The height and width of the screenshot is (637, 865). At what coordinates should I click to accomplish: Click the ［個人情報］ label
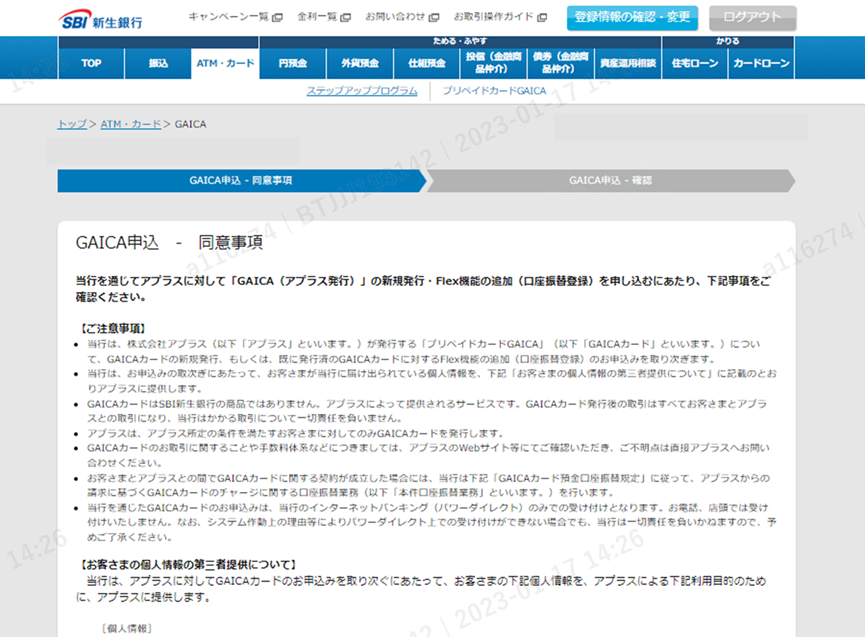pyautogui.click(x=126, y=629)
